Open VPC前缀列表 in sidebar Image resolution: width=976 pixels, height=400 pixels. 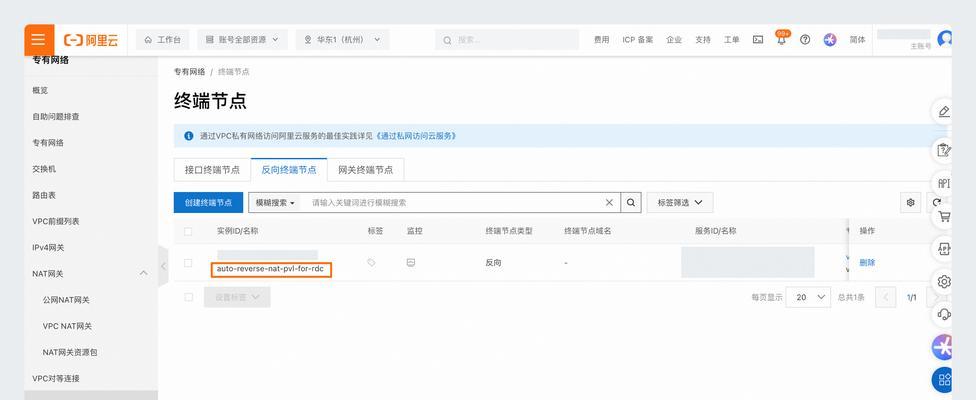tap(55, 221)
